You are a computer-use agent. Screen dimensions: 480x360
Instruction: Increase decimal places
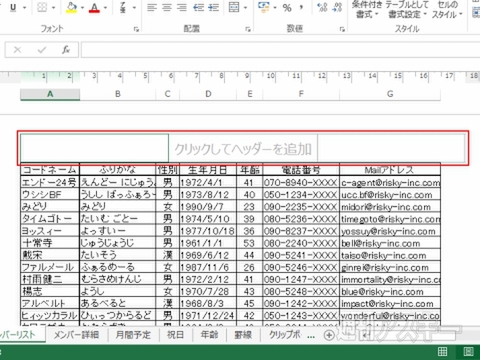click(x=322, y=7)
